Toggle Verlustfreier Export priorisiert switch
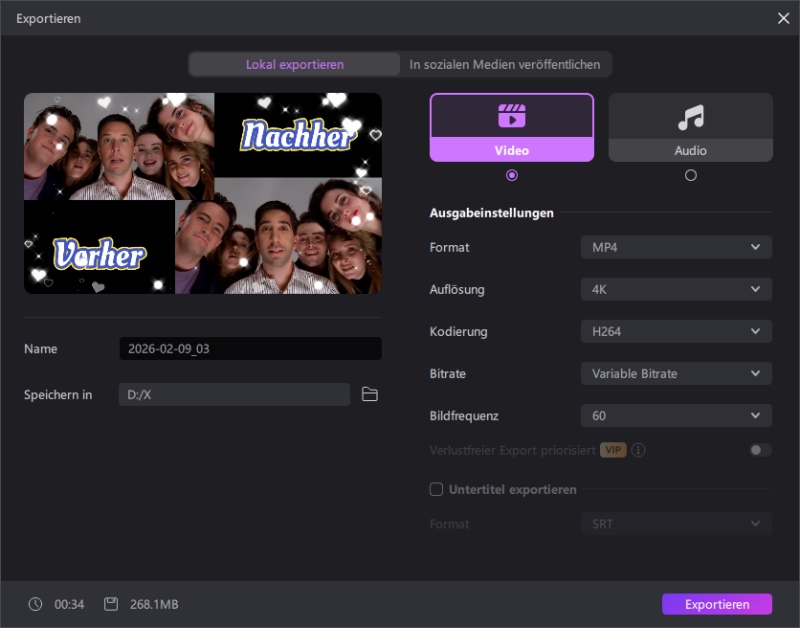Image resolution: width=800 pixels, height=628 pixels. (x=760, y=450)
